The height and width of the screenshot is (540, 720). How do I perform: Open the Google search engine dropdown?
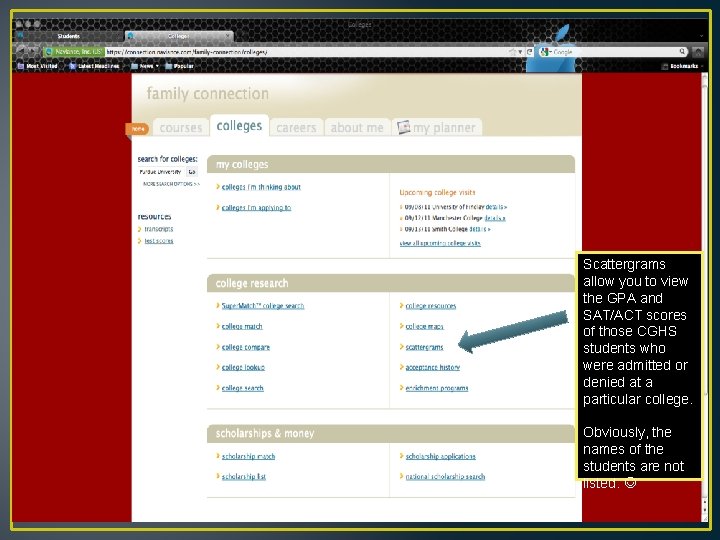(546, 52)
